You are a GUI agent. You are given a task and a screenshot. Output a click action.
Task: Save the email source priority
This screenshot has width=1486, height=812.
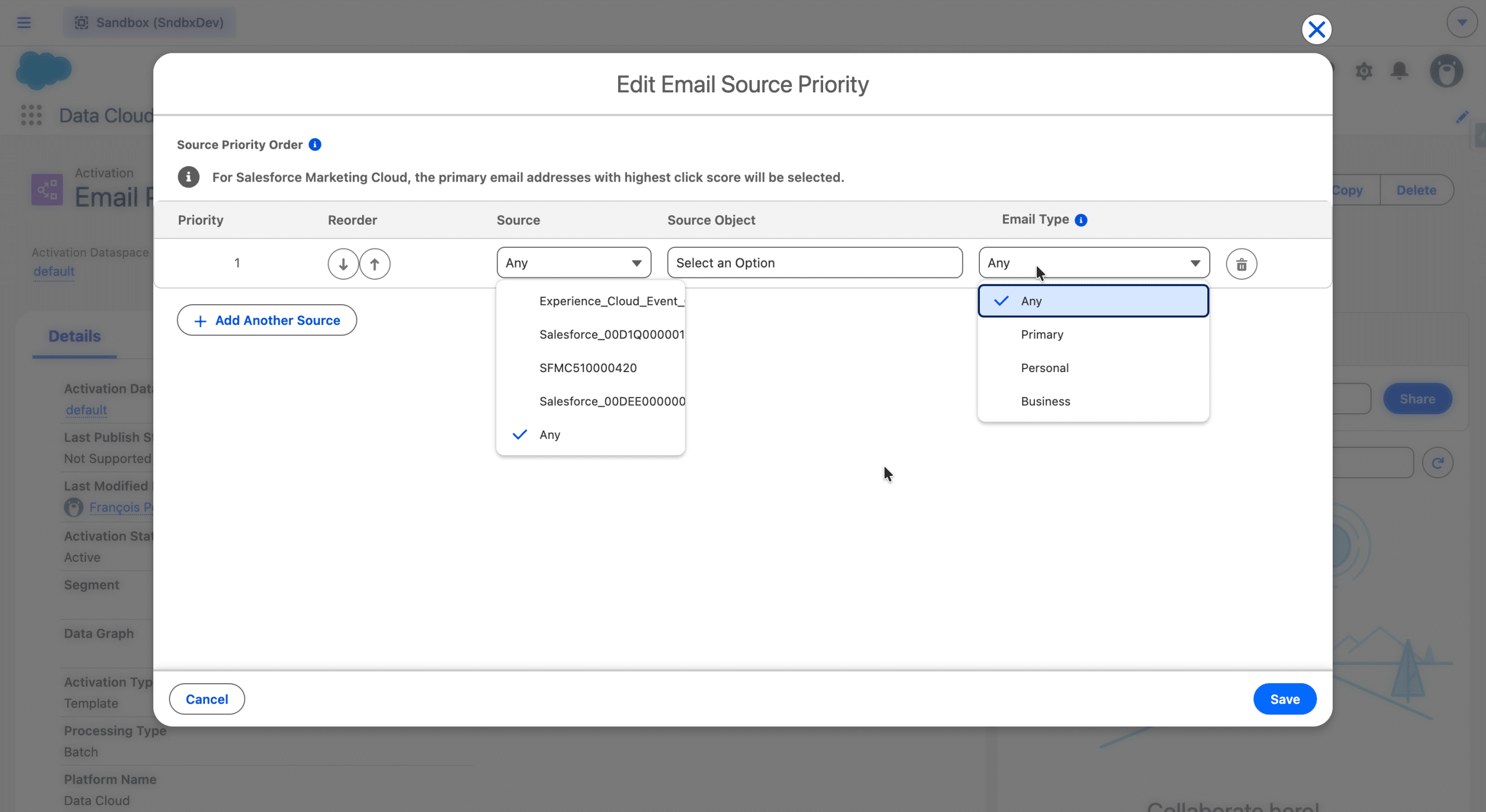[1284, 699]
